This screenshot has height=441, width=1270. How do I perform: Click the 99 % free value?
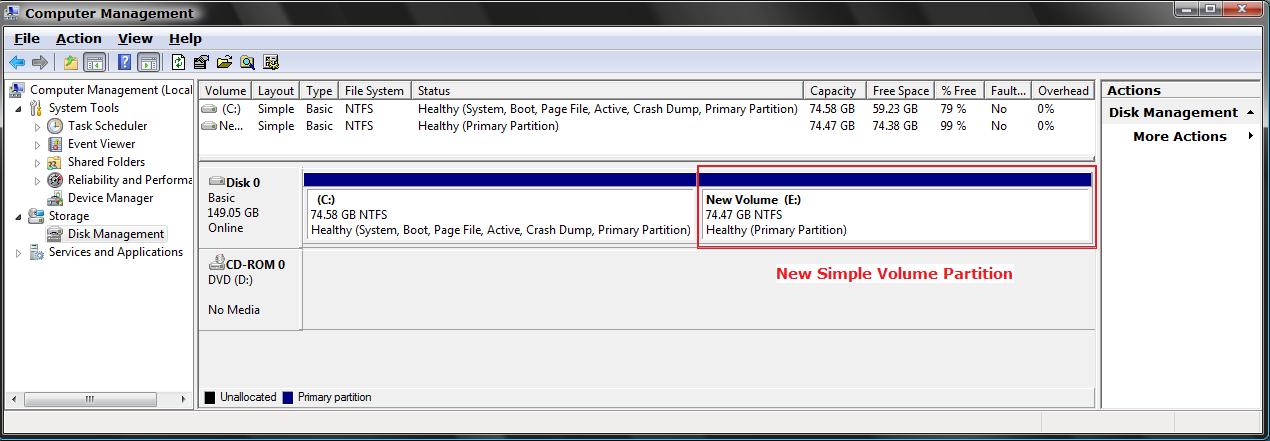(953, 126)
